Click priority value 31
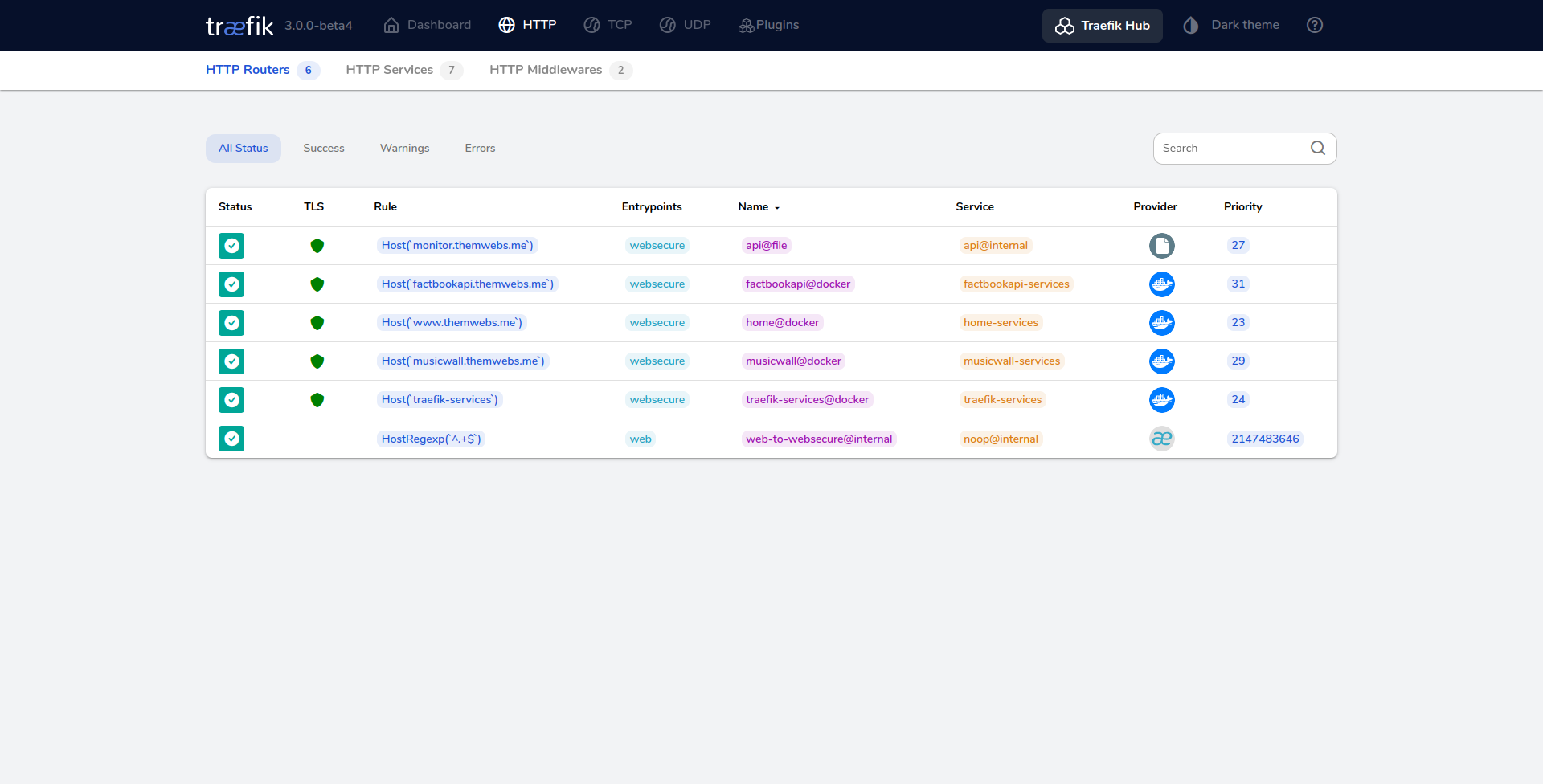Screen dimensions: 1543x784 pos(1238,284)
